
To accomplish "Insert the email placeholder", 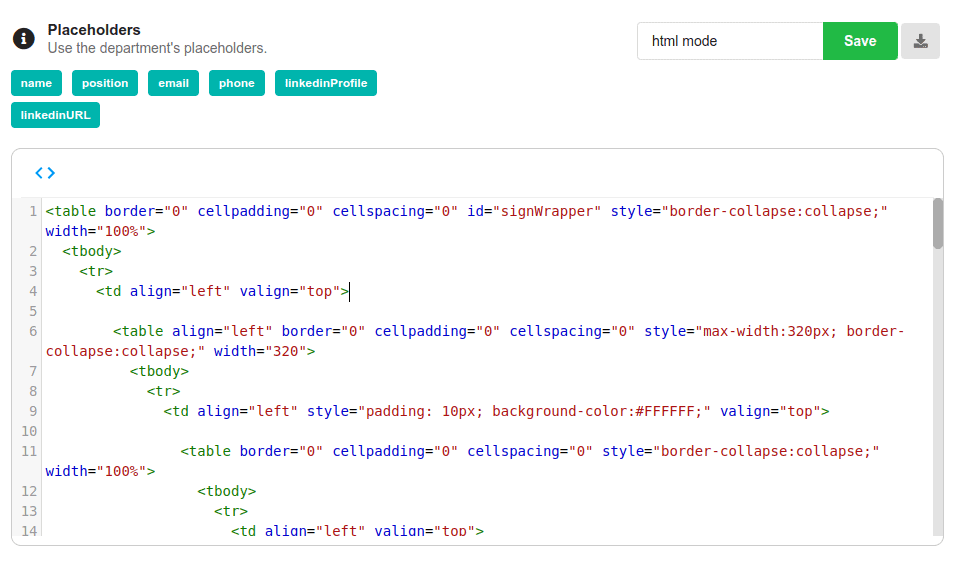I will [173, 83].
